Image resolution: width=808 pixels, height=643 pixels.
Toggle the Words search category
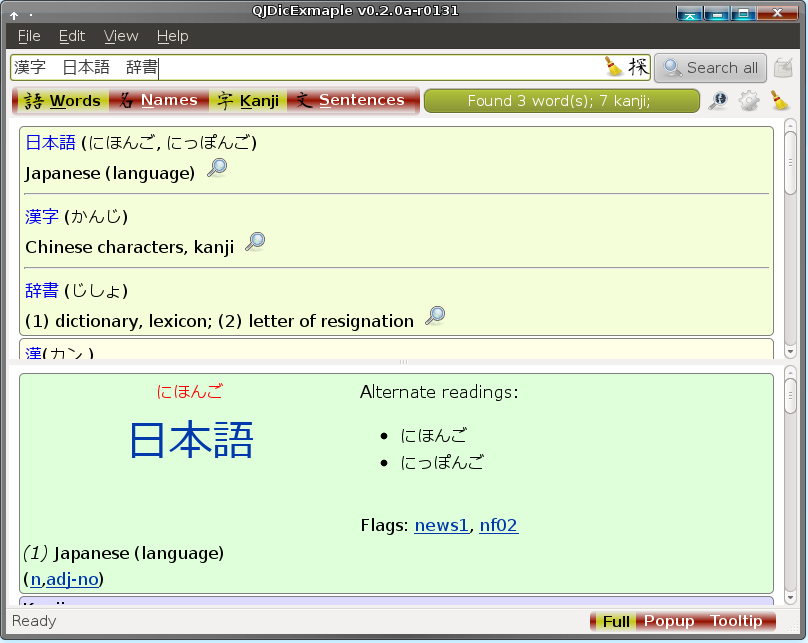point(62,100)
